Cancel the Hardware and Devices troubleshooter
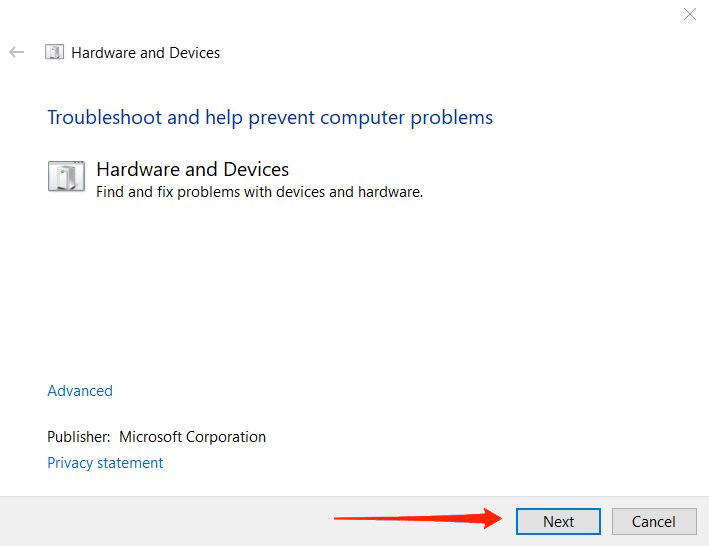The height and width of the screenshot is (546, 709). pyautogui.click(x=654, y=522)
